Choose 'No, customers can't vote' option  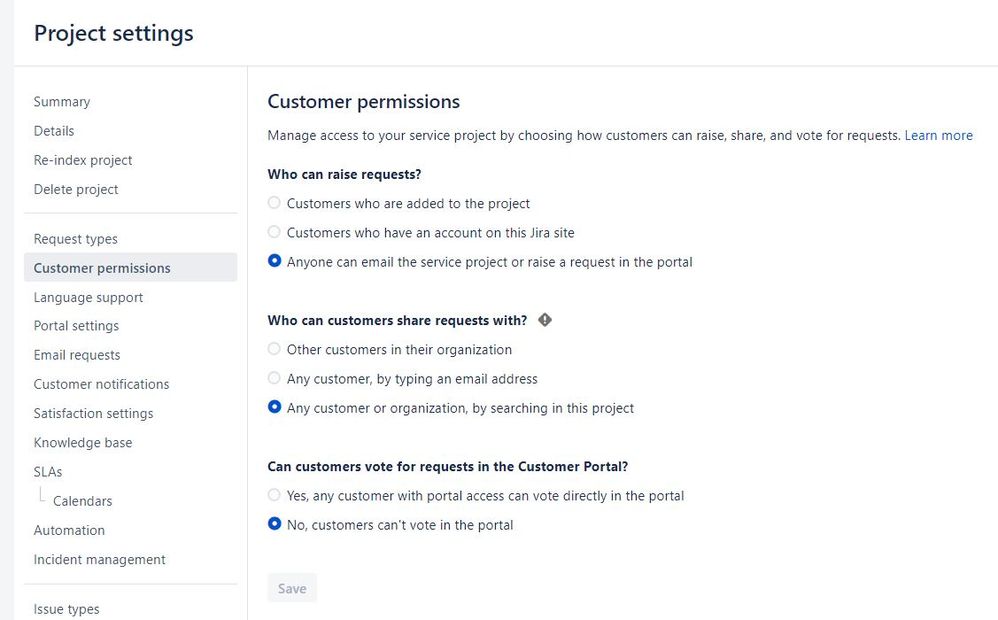(275, 525)
